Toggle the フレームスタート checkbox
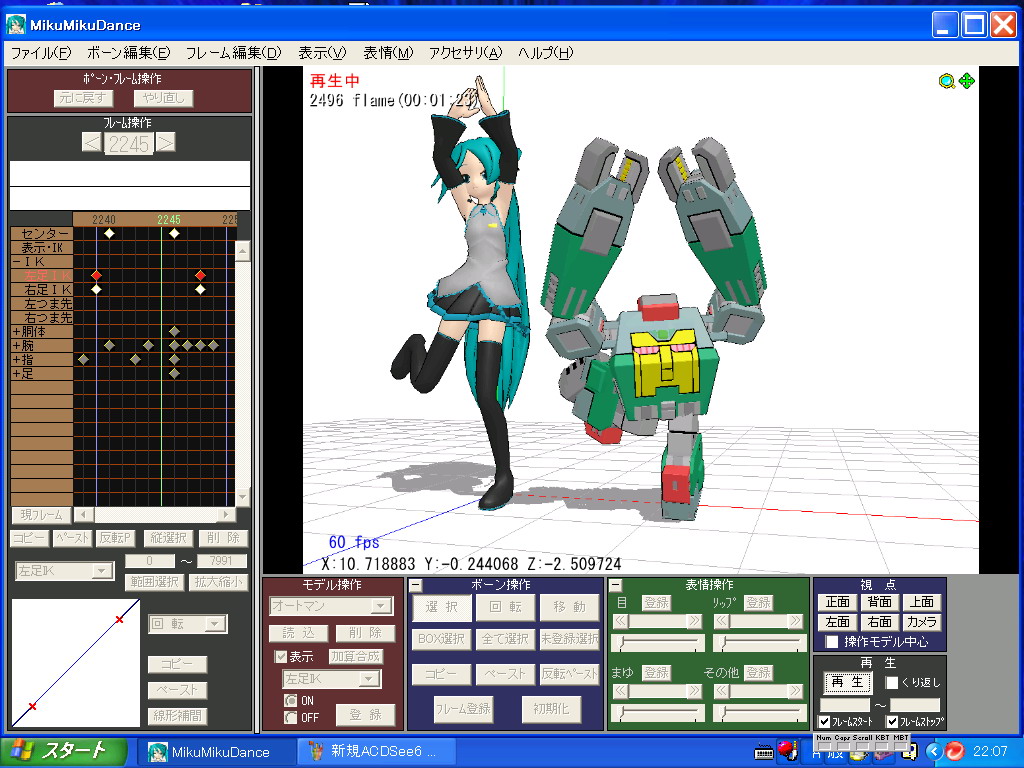Viewport: 1024px width, 768px height. click(x=825, y=722)
